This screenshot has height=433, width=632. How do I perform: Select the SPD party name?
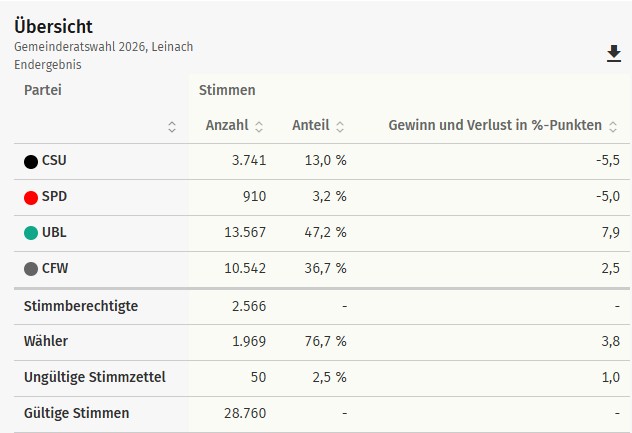[x=54, y=197]
